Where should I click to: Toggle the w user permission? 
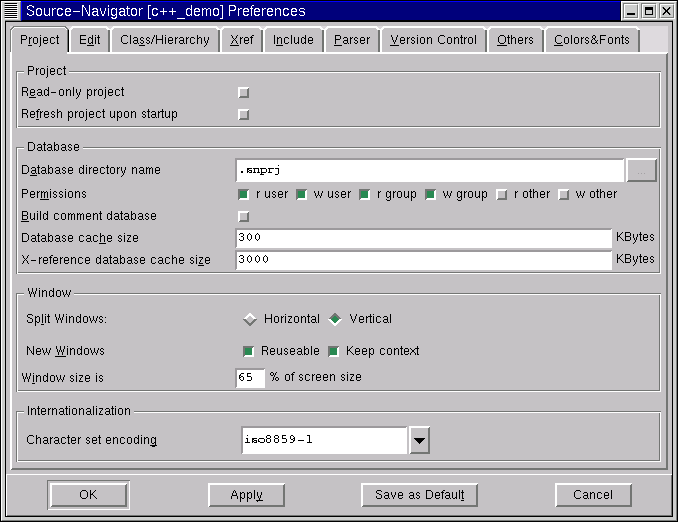[x=301, y=195]
